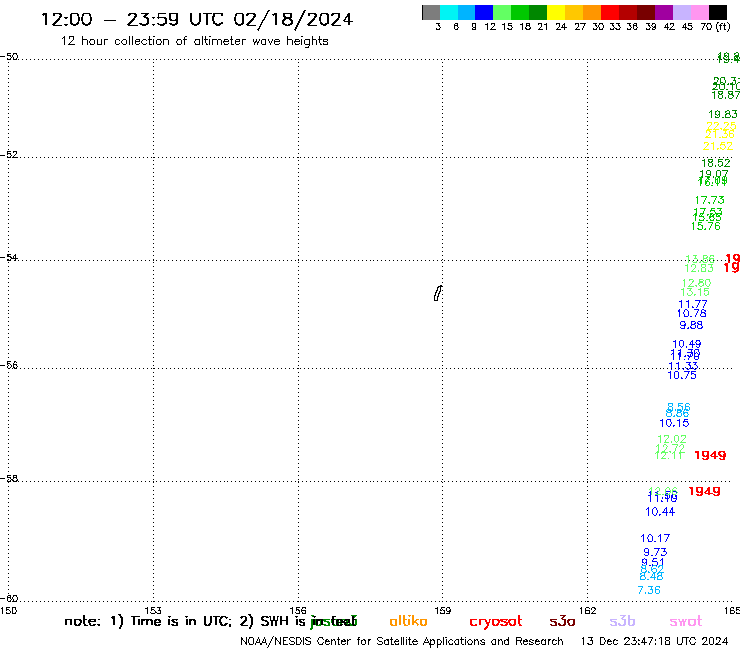Screen dimensions: 740x650
Task: Click the latitude axis label -52
Action: tap(9, 155)
